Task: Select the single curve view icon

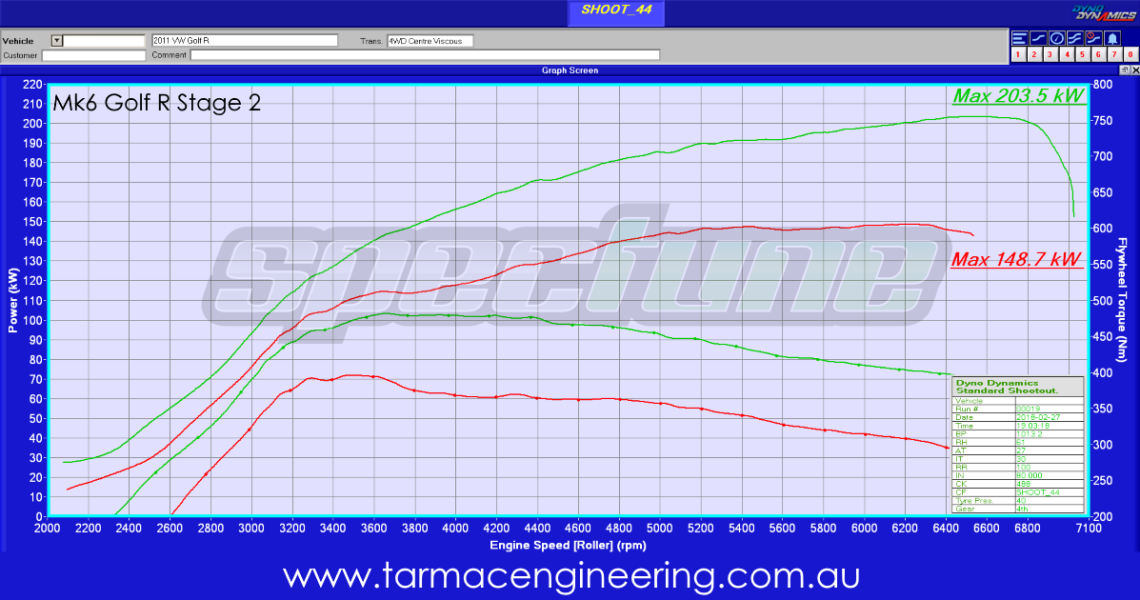Action: click(1038, 37)
